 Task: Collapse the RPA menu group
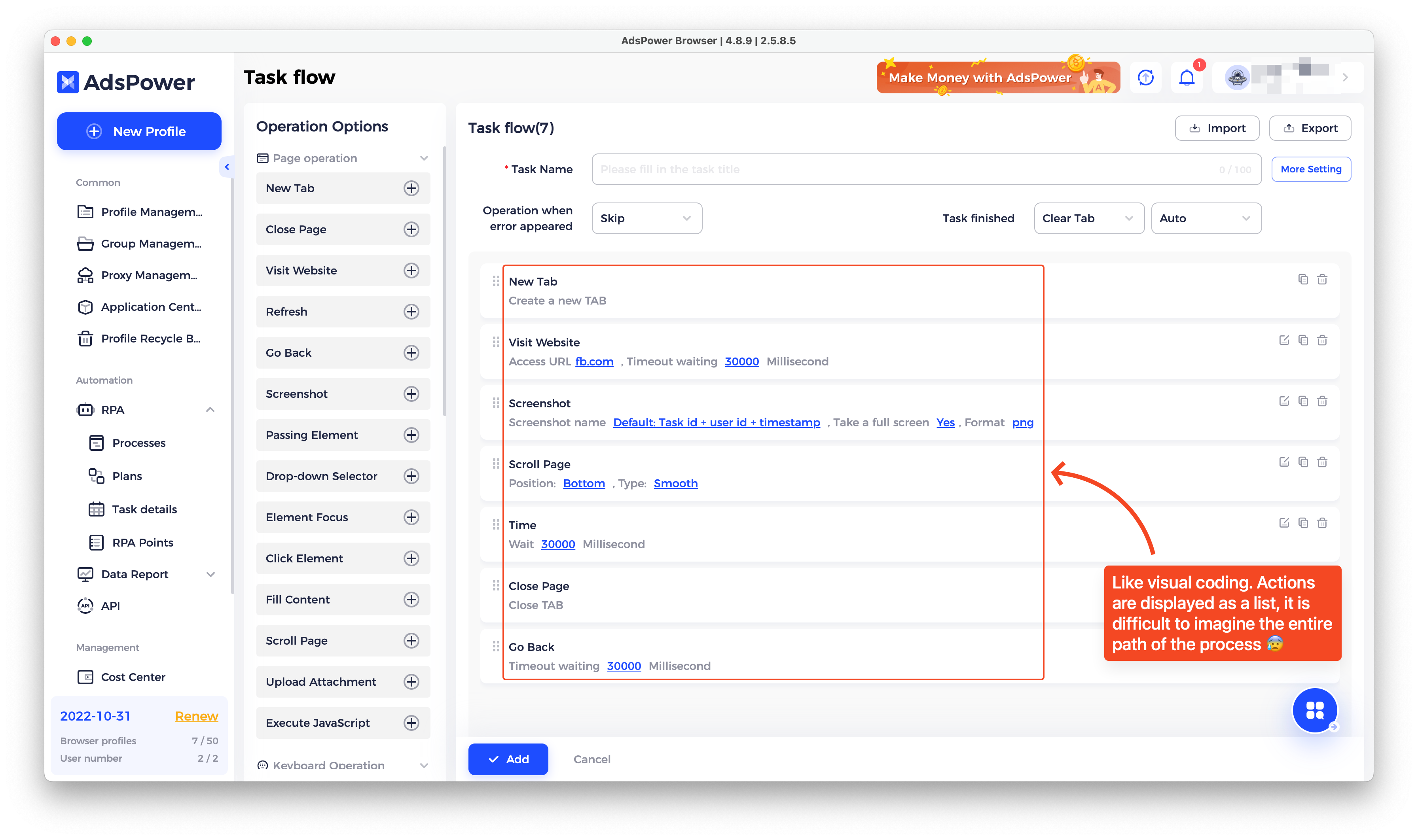click(210, 410)
